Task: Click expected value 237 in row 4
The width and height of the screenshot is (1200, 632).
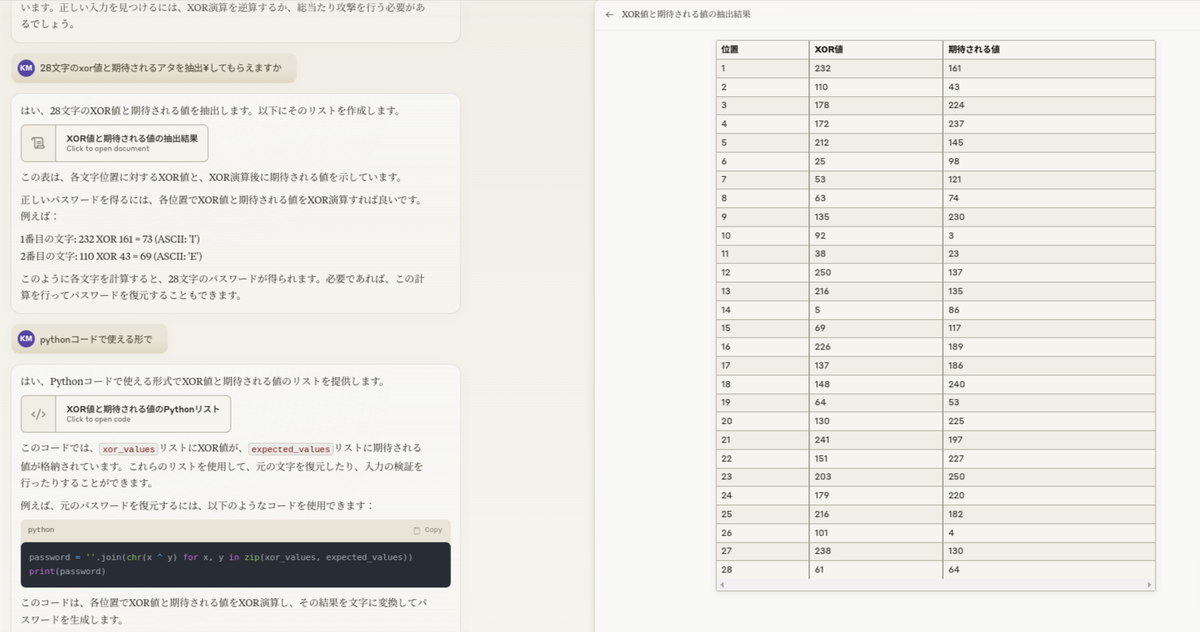Action: click(x=956, y=124)
